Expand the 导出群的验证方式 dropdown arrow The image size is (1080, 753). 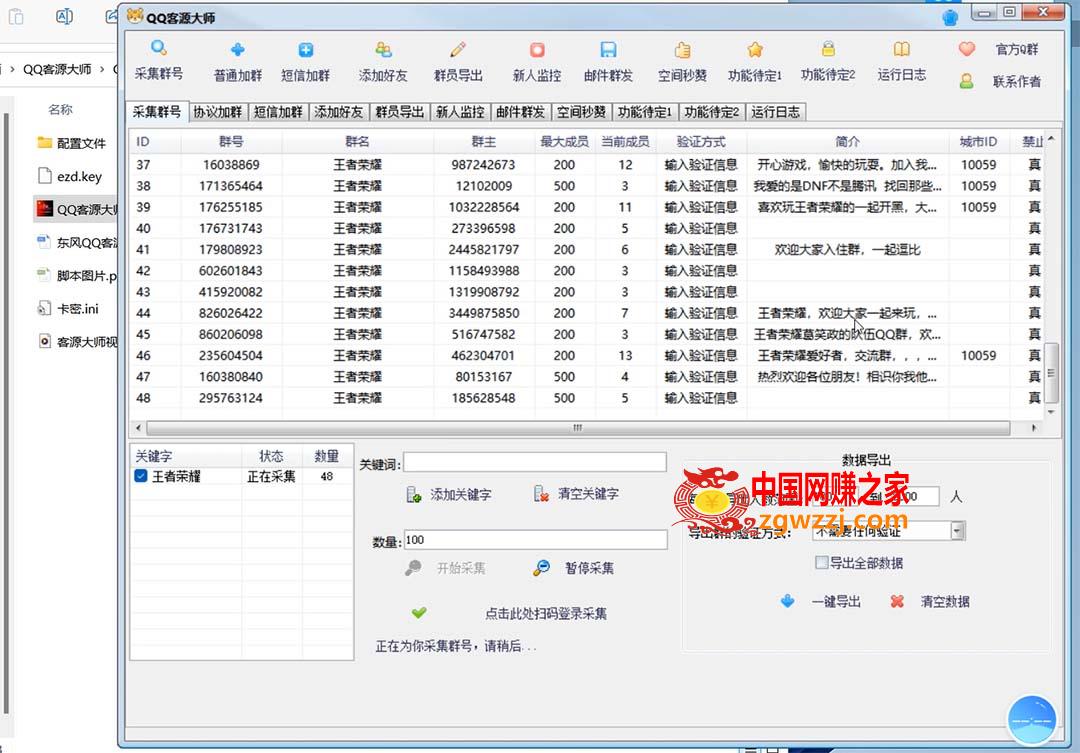click(x=957, y=530)
